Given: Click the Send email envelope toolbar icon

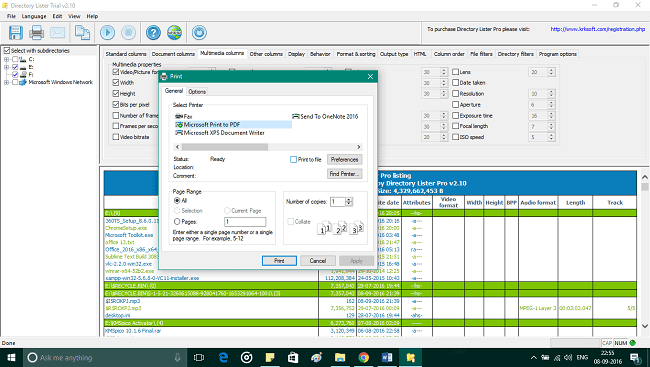Looking at the screenshot, I should point(58,32).
